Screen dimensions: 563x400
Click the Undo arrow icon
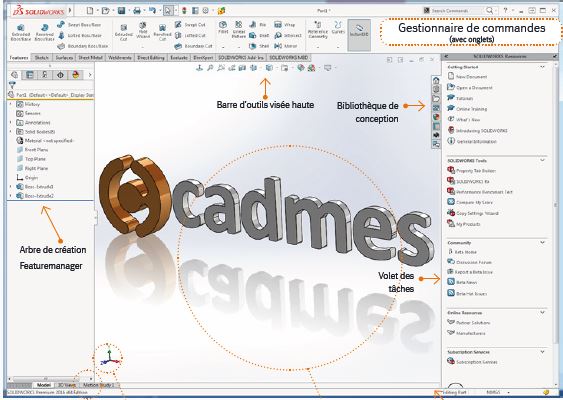coord(152,11)
